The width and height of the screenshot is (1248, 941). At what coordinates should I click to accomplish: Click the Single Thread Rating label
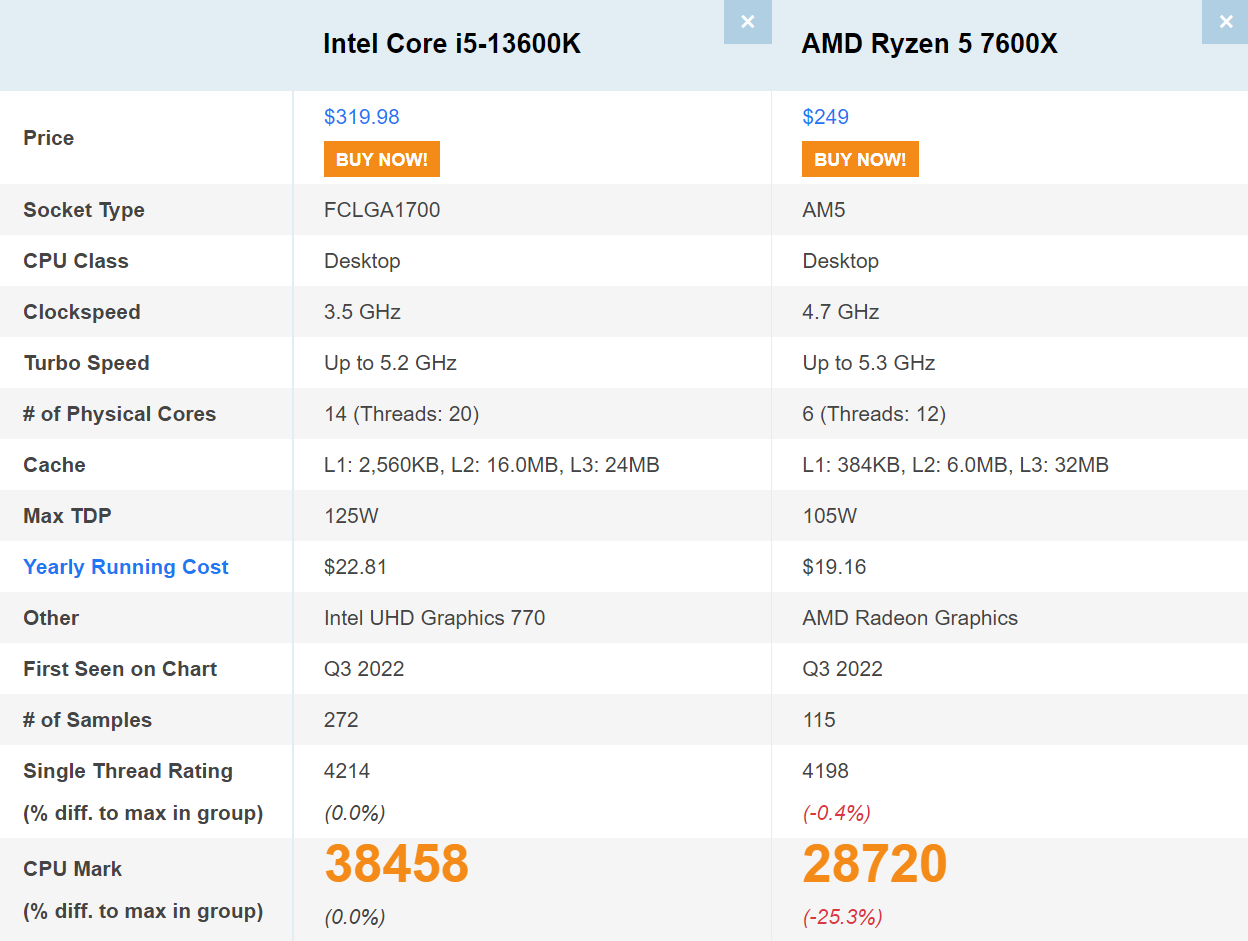tap(128, 771)
